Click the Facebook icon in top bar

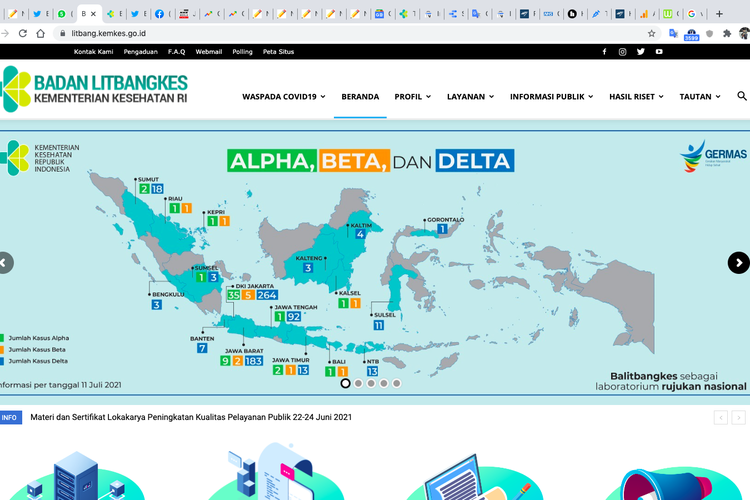[x=604, y=51]
